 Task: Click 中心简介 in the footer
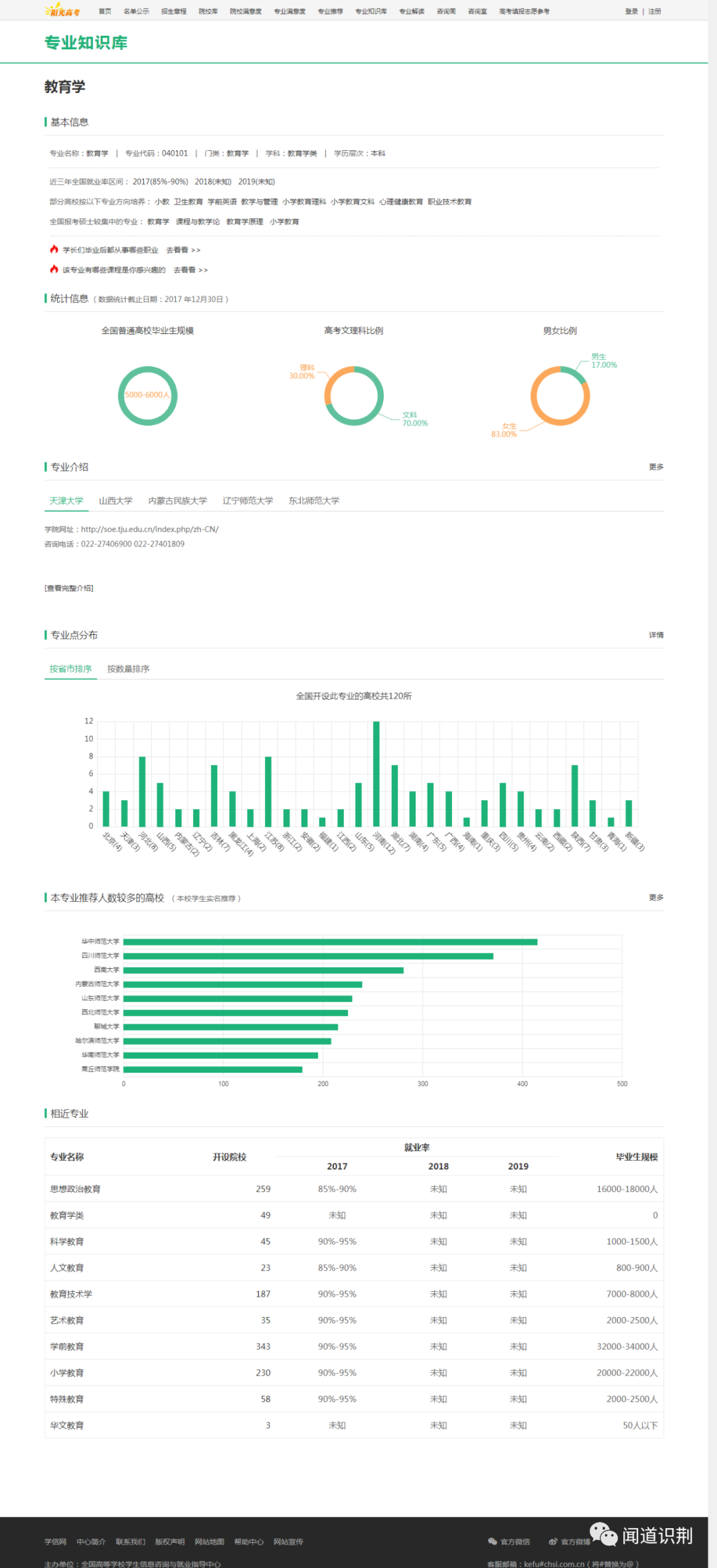(91, 1541)
